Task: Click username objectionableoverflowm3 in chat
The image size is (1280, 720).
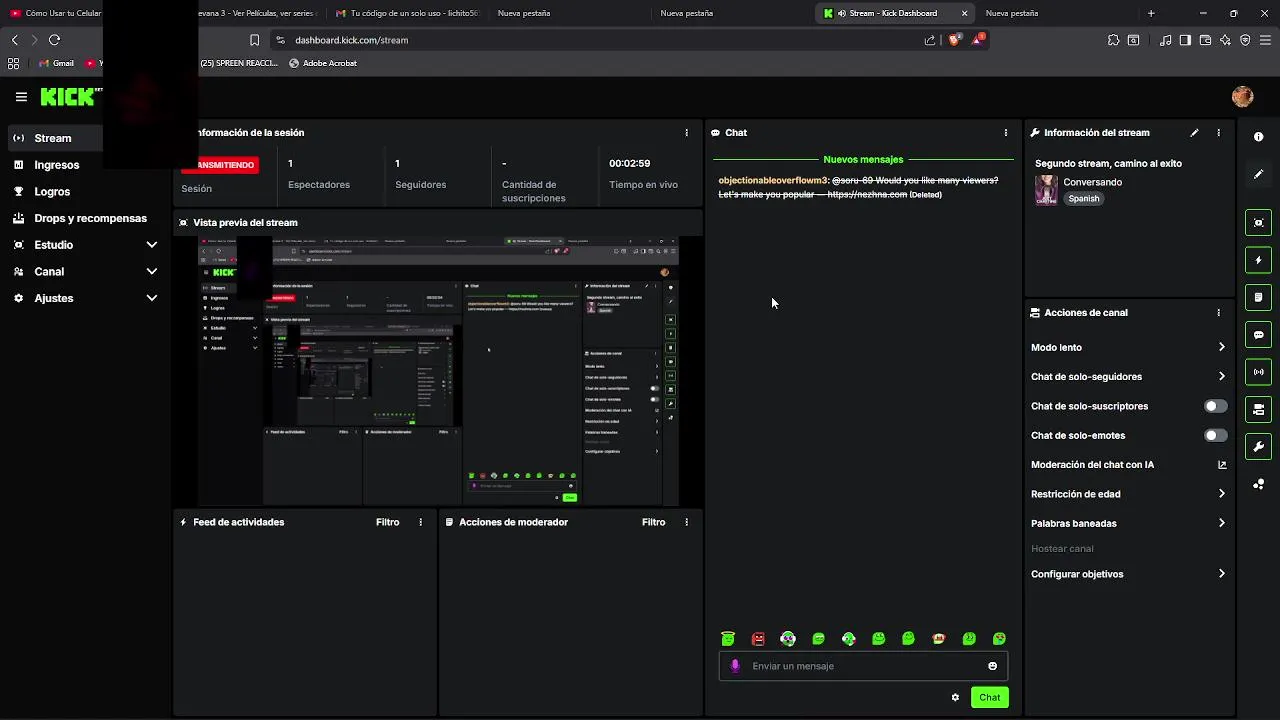Action: 773,180
